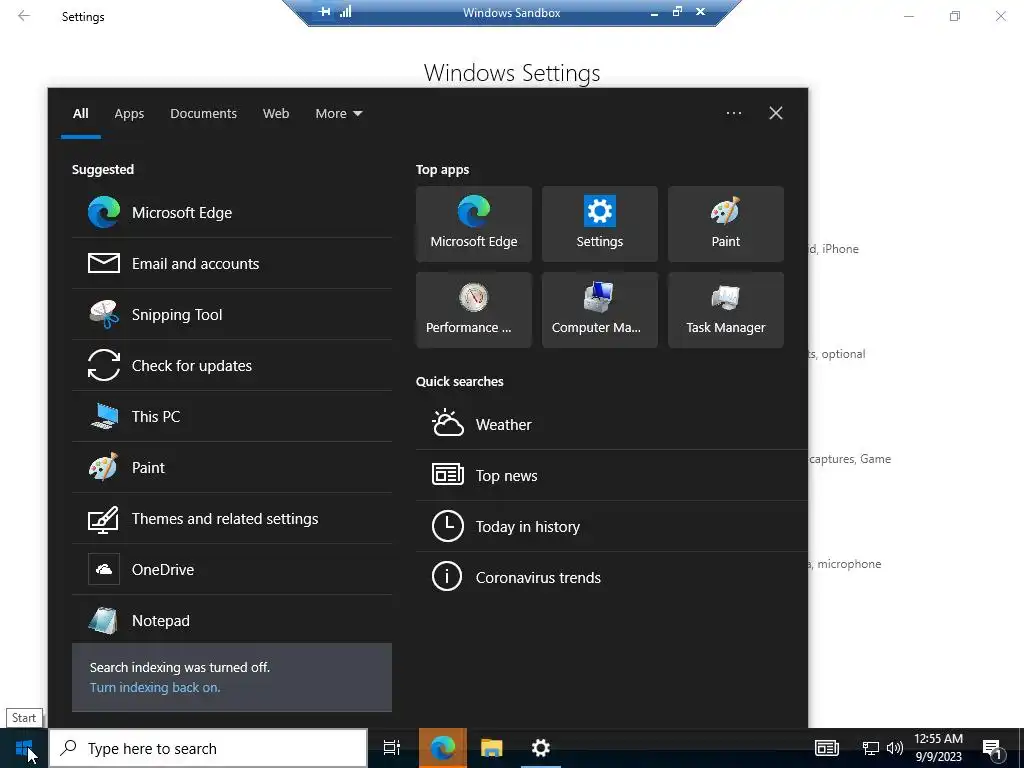
Task: Open search panel options ellipsis
Action: pos(733,113)
